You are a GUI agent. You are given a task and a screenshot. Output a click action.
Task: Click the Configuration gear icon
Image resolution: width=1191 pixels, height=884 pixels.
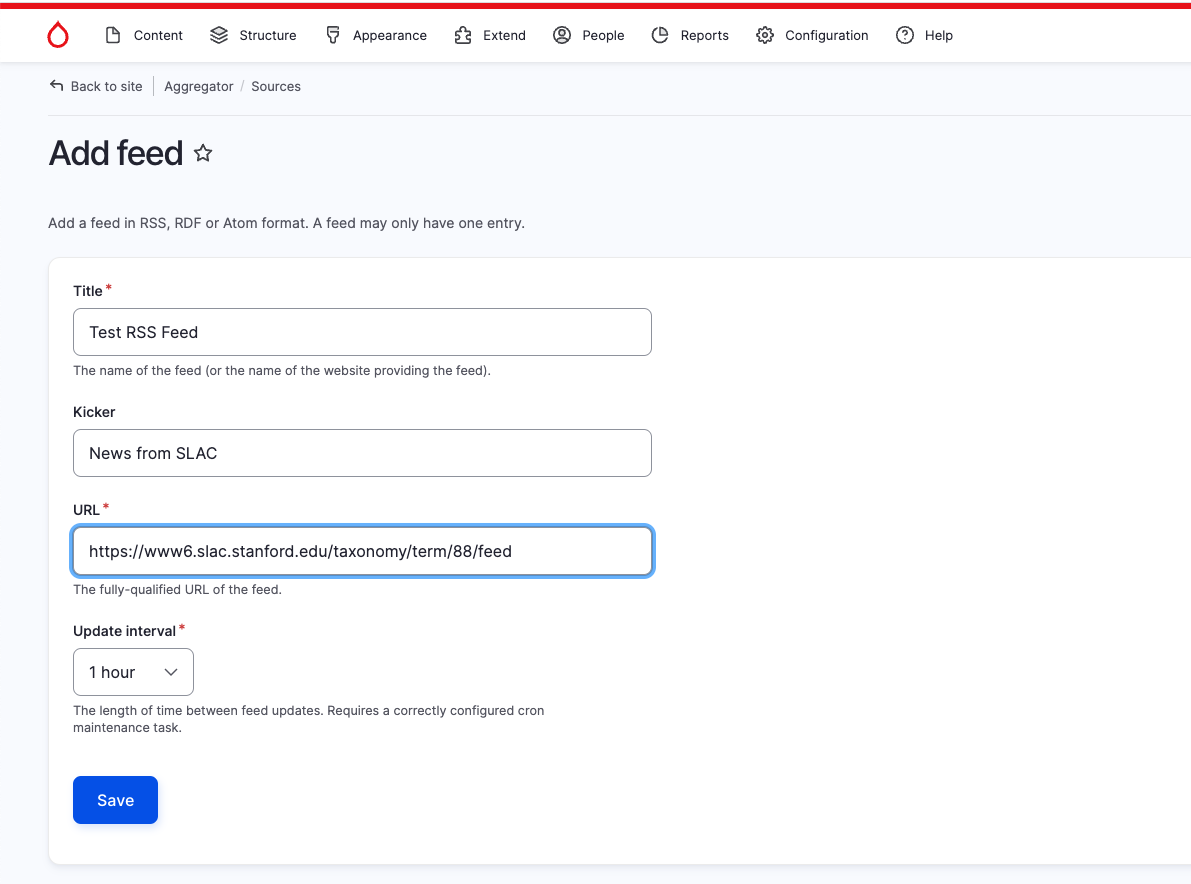tap(765, 34)
